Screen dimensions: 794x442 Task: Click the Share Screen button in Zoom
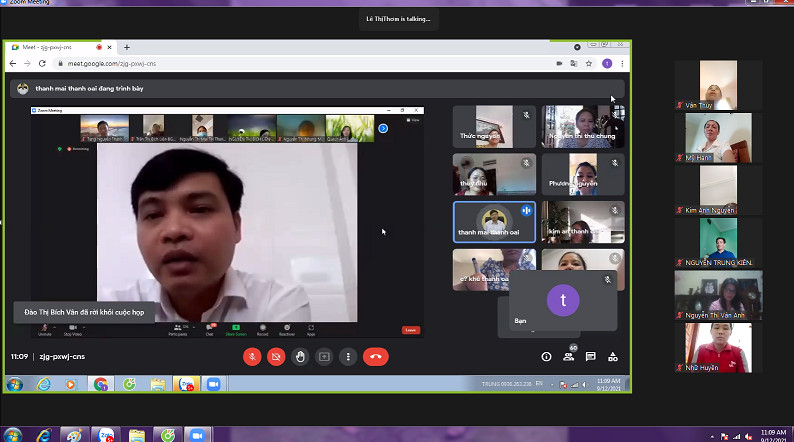[x=238, y=329]
